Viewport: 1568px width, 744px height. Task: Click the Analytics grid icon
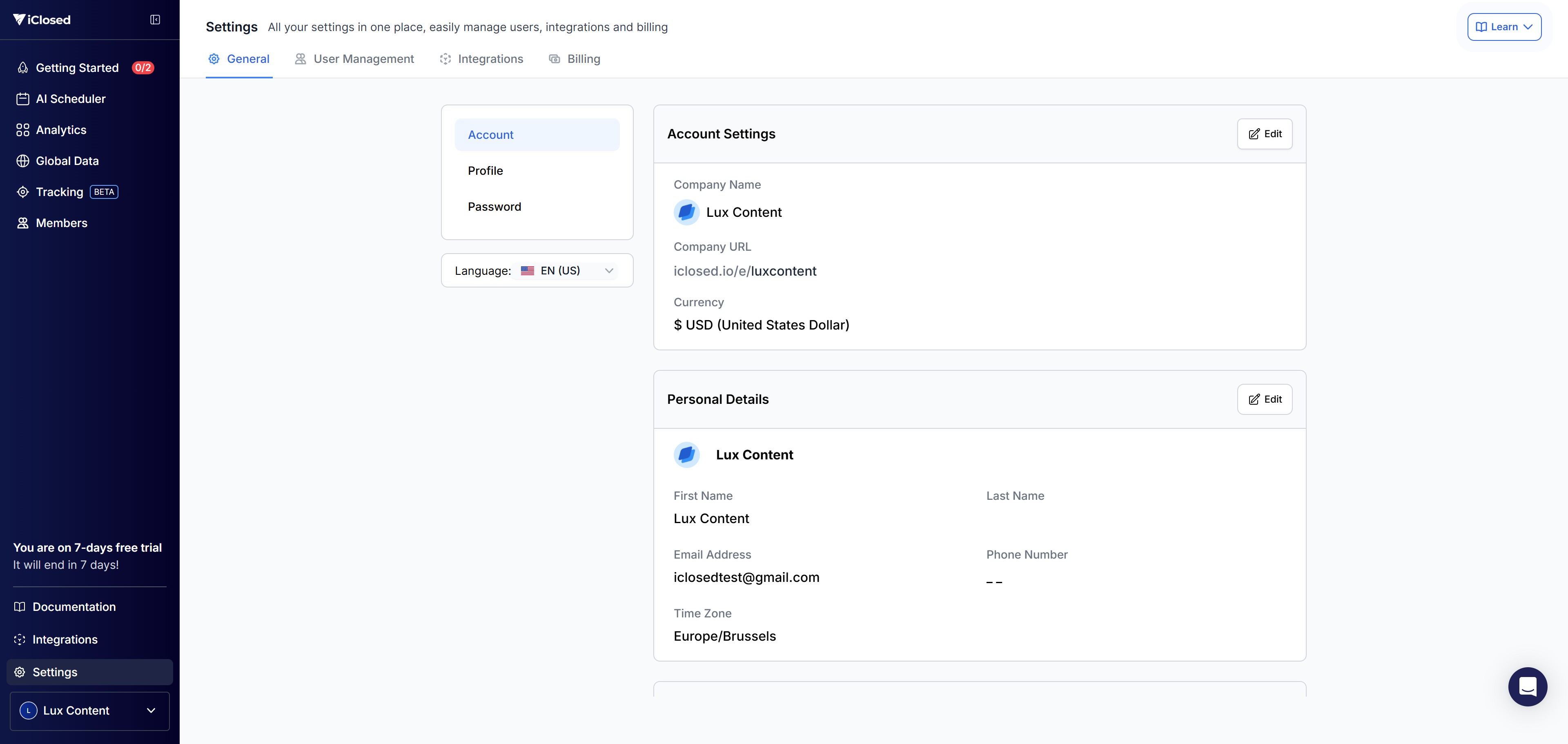point(22,130)
